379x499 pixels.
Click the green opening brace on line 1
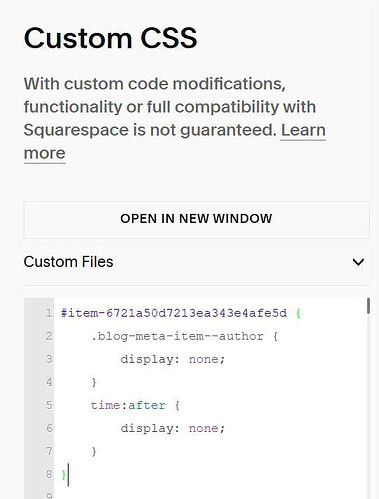(298, 313)
